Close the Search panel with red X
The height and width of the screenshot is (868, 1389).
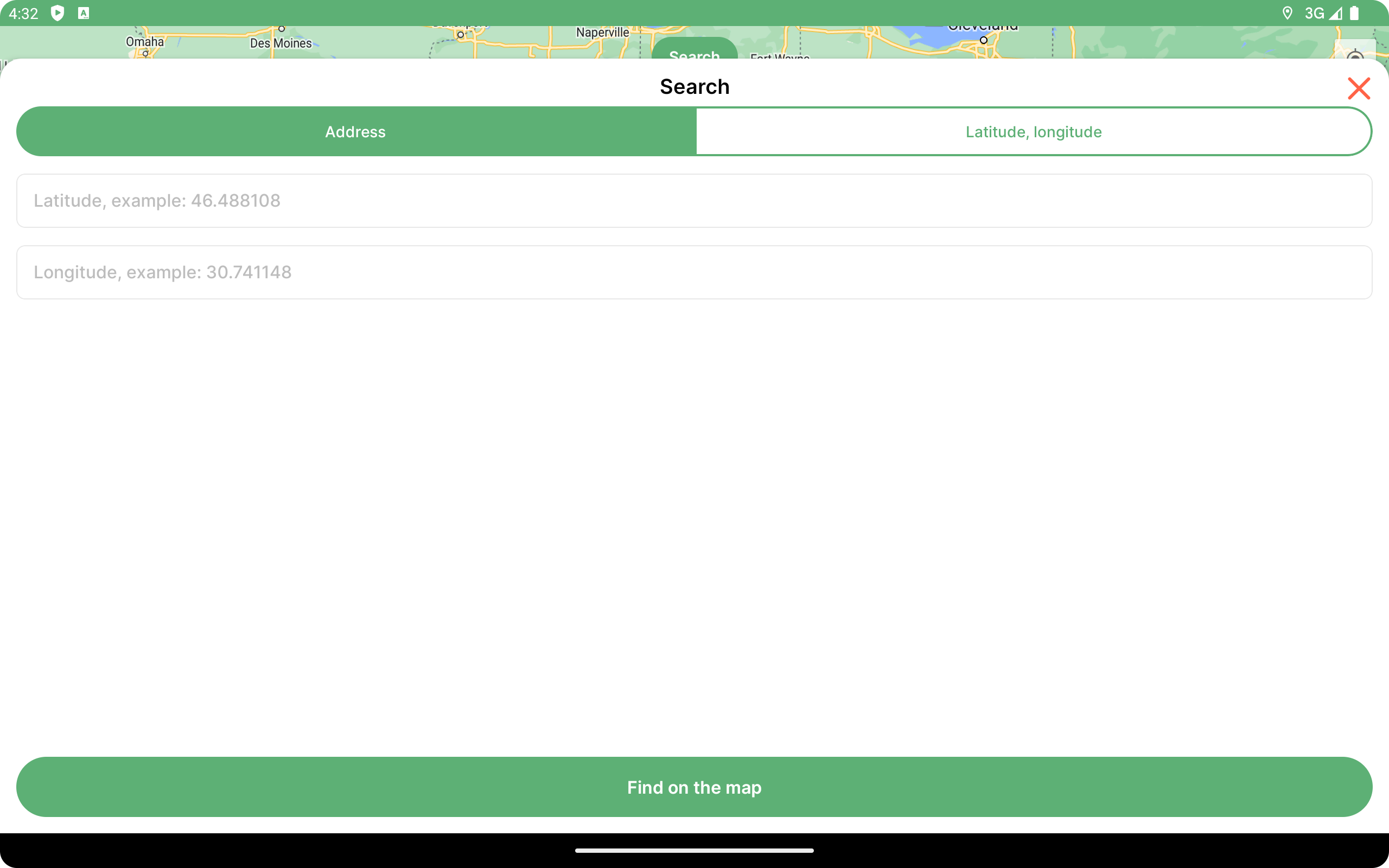[1358, 88]
